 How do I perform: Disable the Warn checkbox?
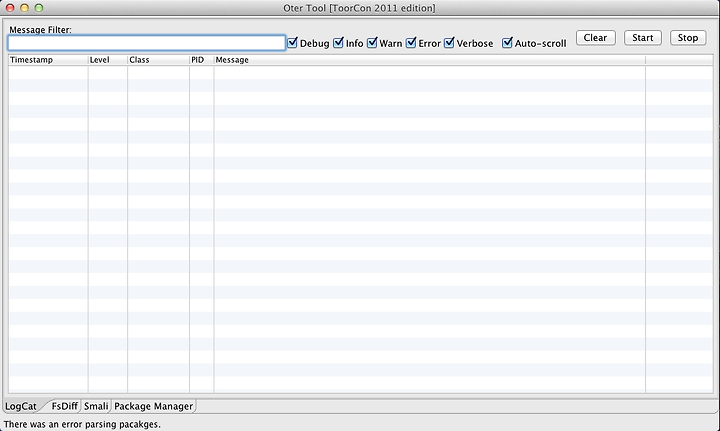click(372, 43)
